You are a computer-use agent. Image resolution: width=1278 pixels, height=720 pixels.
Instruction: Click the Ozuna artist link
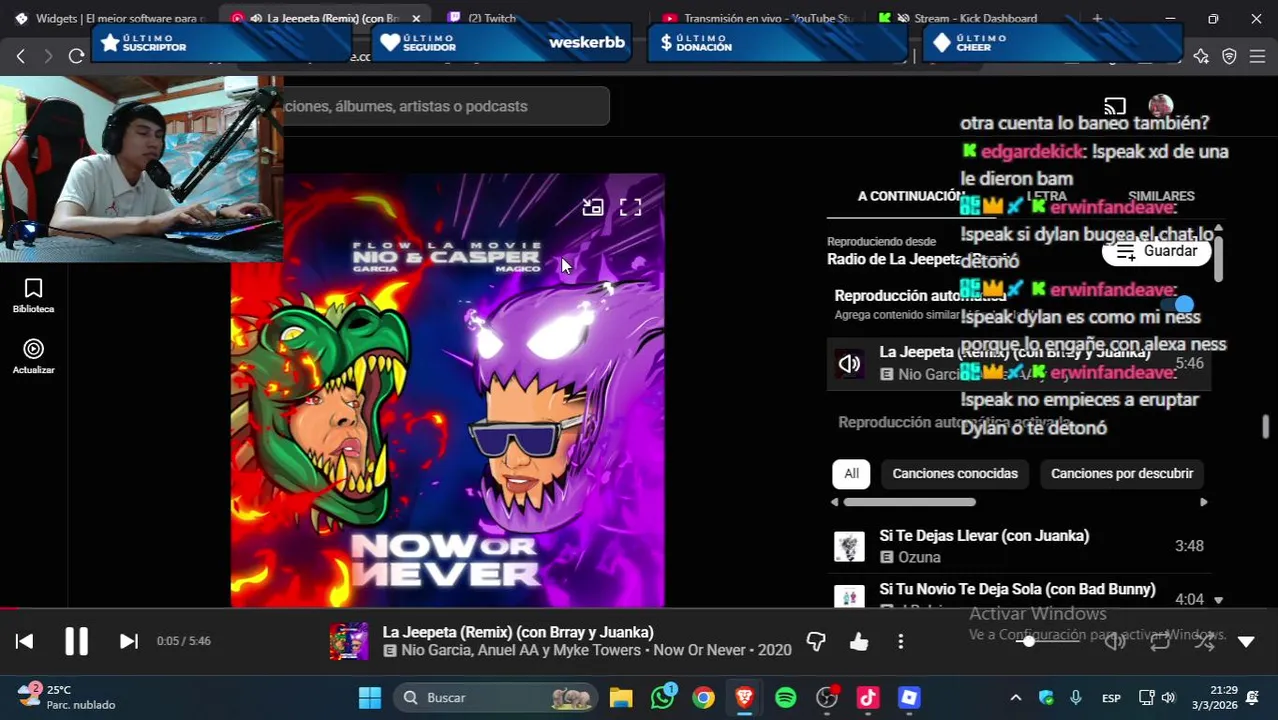(x=919, y=558)
